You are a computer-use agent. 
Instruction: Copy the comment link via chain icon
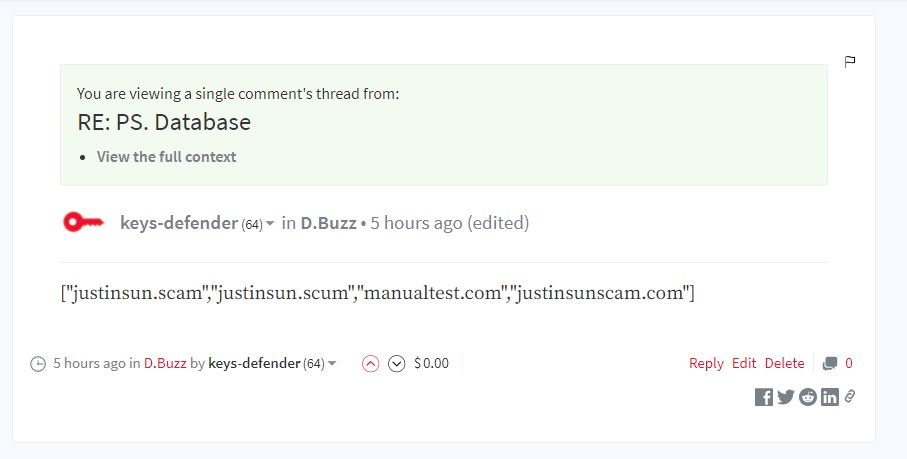coord(850,396)
